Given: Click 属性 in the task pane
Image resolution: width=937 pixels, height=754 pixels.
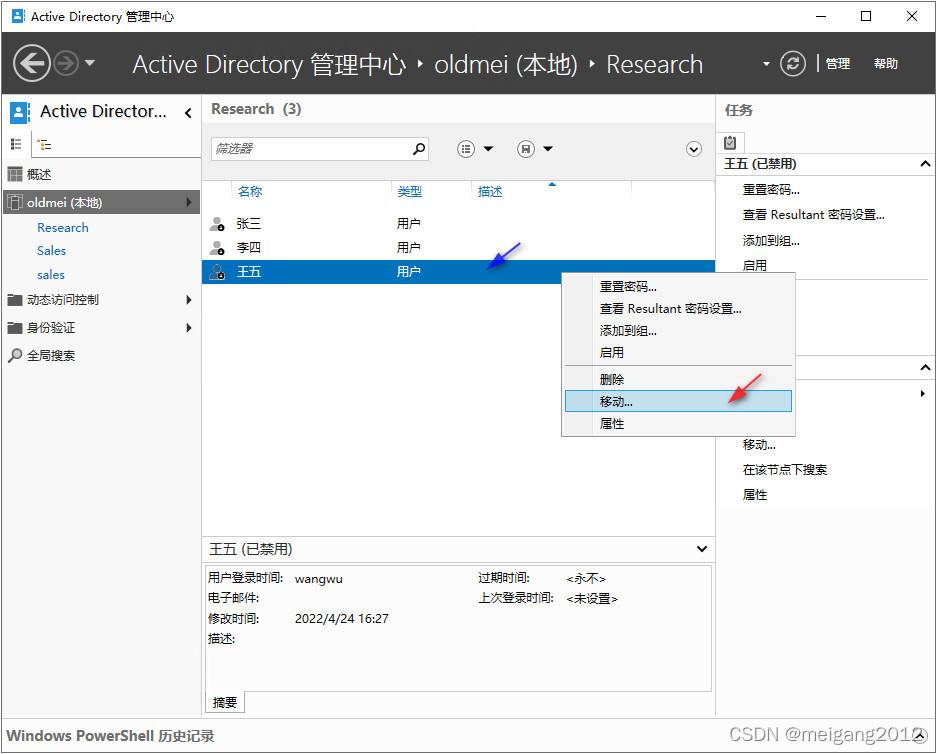Looking at the screenshot, I should [x=755, y=495].
